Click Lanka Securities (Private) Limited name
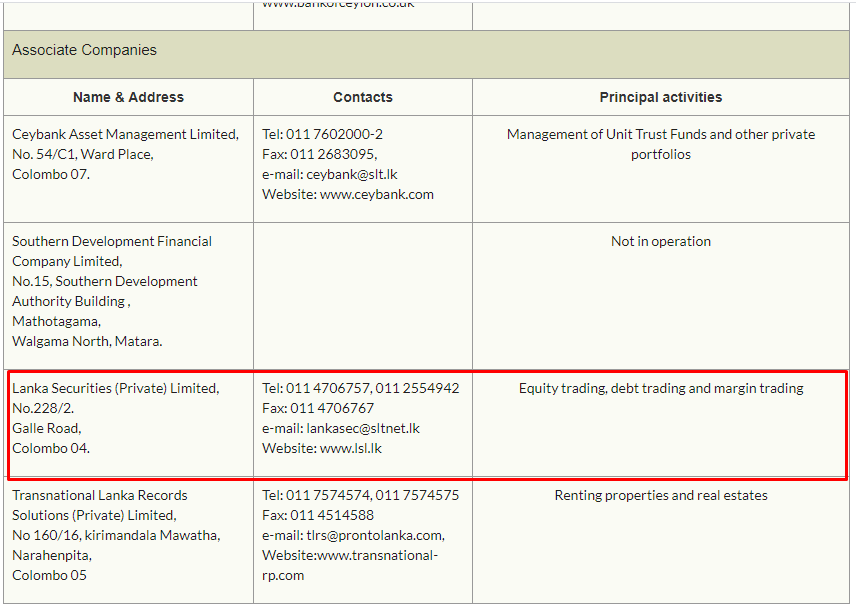This screenshot has height=615, width=856. point(115,388)
